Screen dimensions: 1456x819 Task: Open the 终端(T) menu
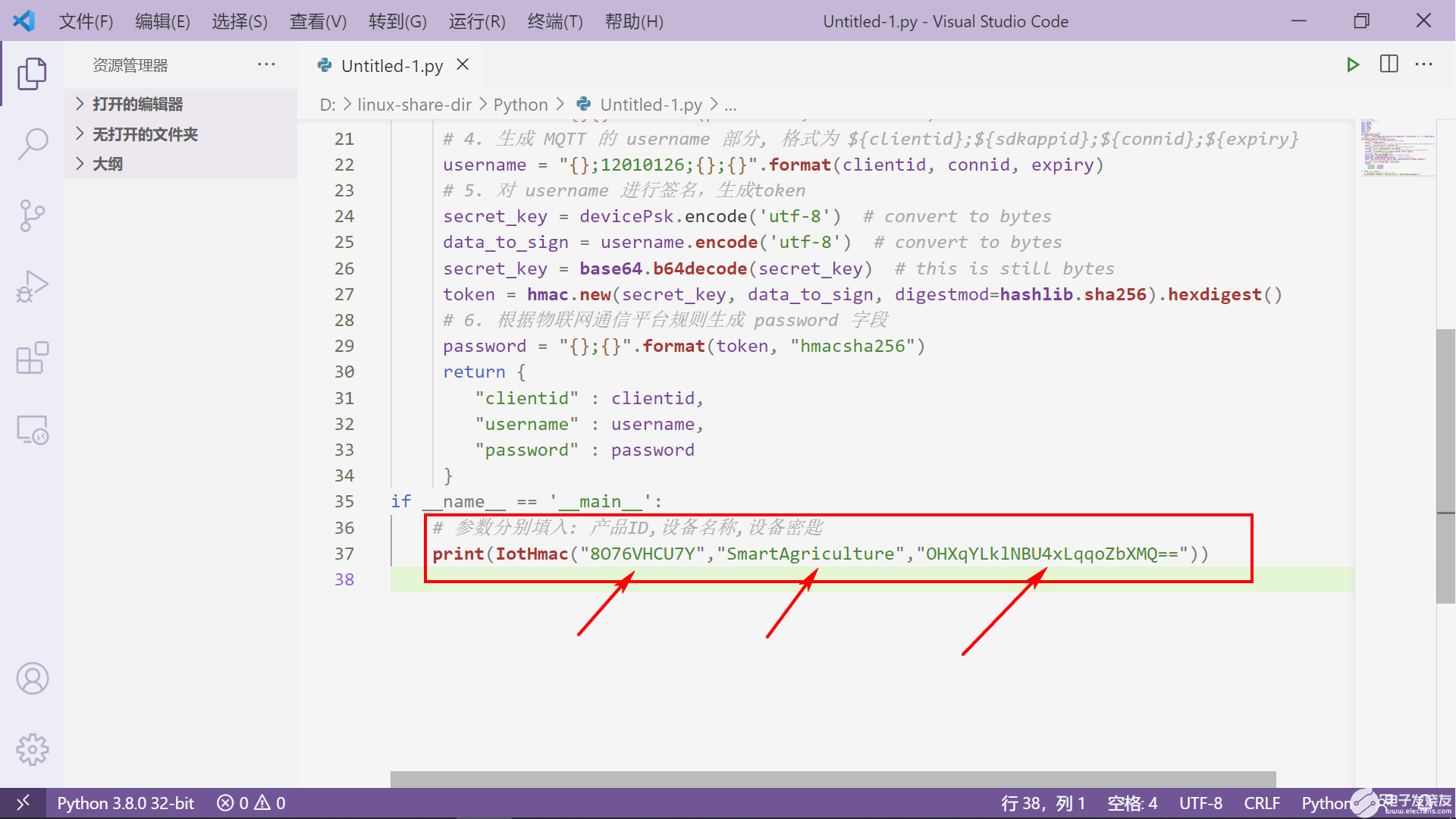pyautogui.click(x=555, y=21)
